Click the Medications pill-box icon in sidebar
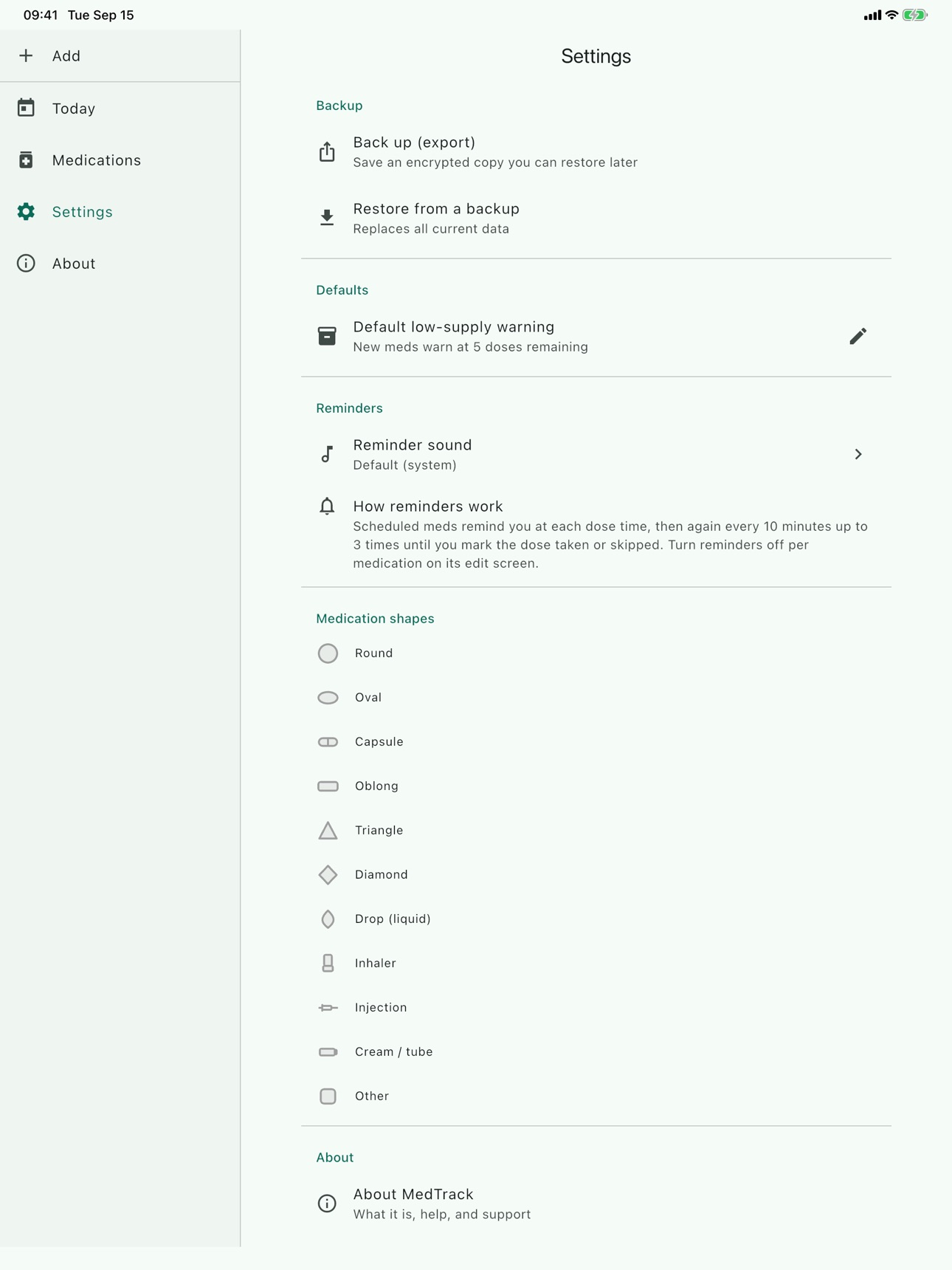 point(26,159)
